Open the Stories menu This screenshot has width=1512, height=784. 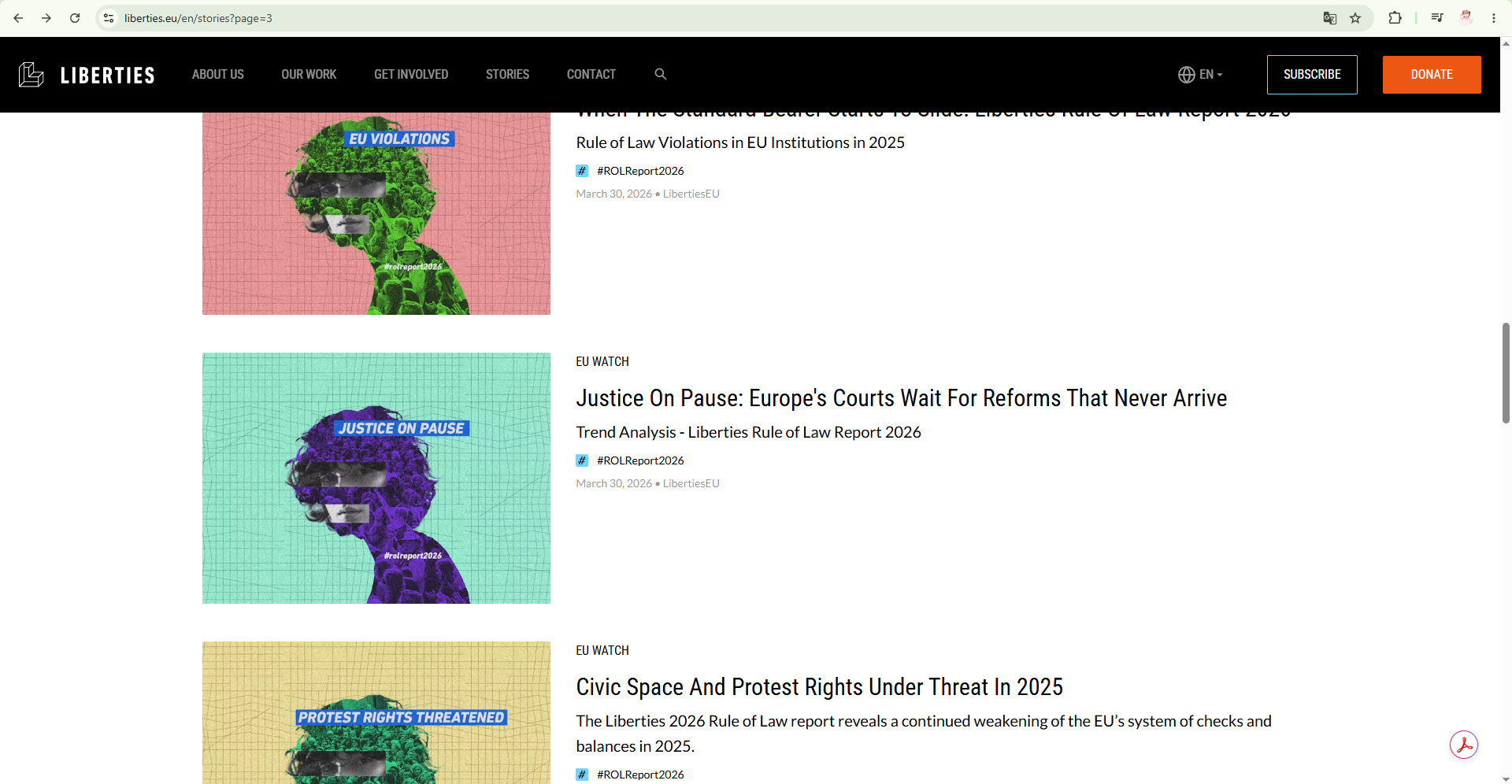507,74
